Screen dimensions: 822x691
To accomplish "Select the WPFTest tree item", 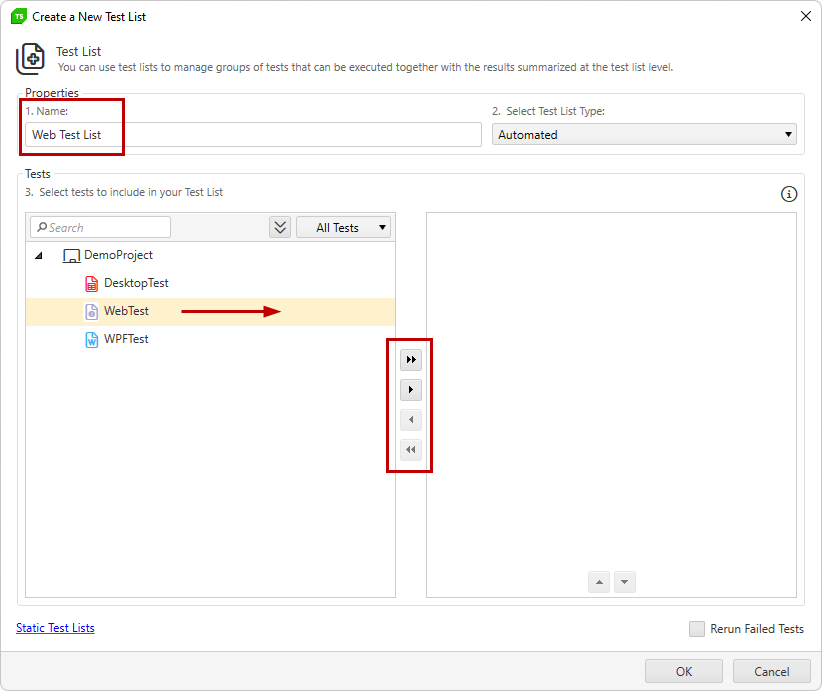I will [x=210, y=340].
